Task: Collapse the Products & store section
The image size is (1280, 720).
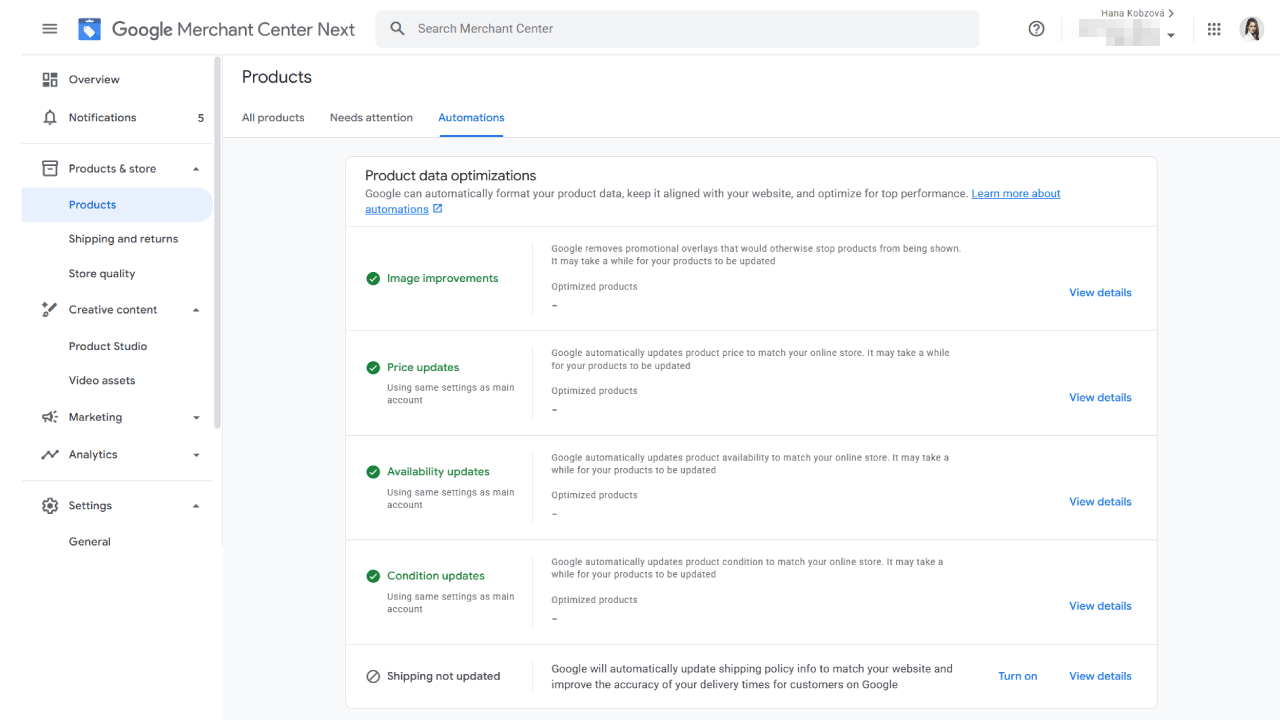Action: point(196,169)
